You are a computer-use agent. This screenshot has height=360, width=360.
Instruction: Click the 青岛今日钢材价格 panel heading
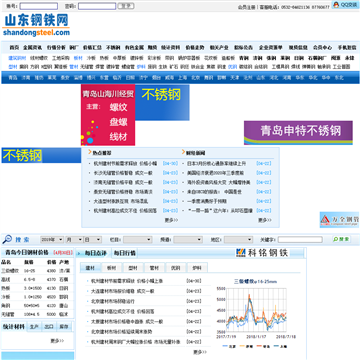pyautogui.click(x=27, y=252)
